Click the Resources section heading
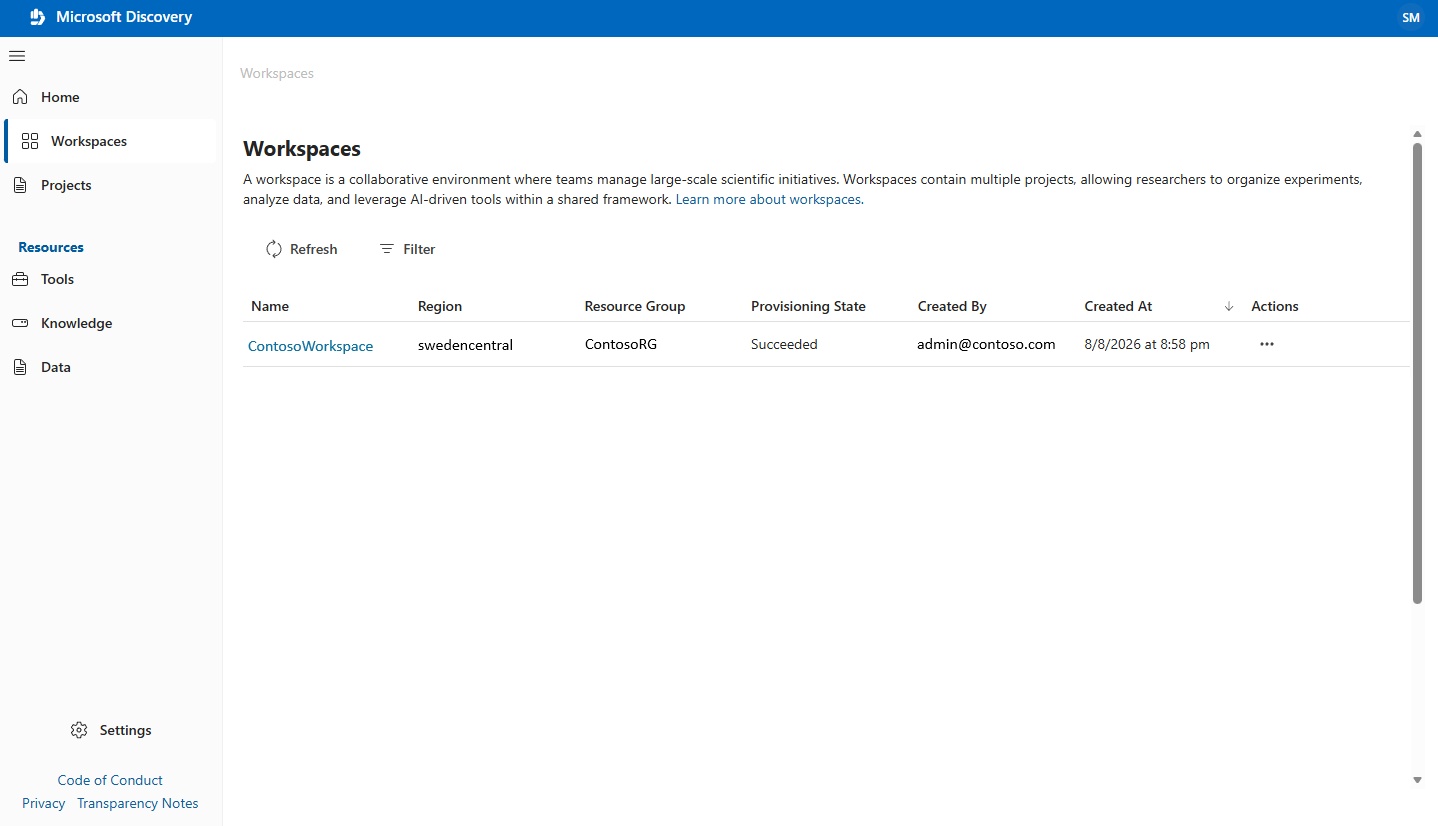Image resolution: width=1438 pixels, height=826 pixels. [x=51, y=247]
